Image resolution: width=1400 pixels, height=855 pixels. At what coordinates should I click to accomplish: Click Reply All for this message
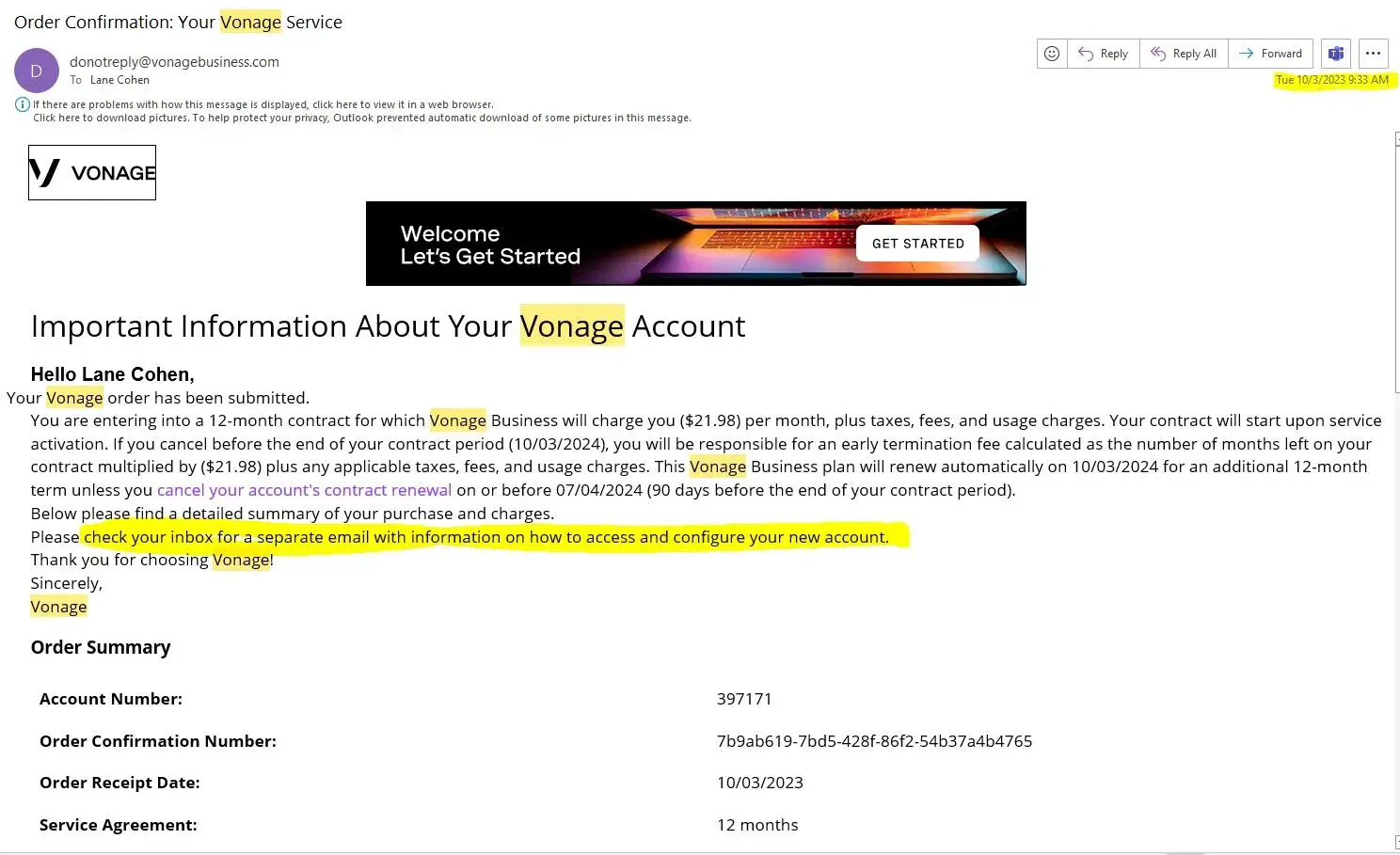pyautogui.click(x=1184, y=54)
